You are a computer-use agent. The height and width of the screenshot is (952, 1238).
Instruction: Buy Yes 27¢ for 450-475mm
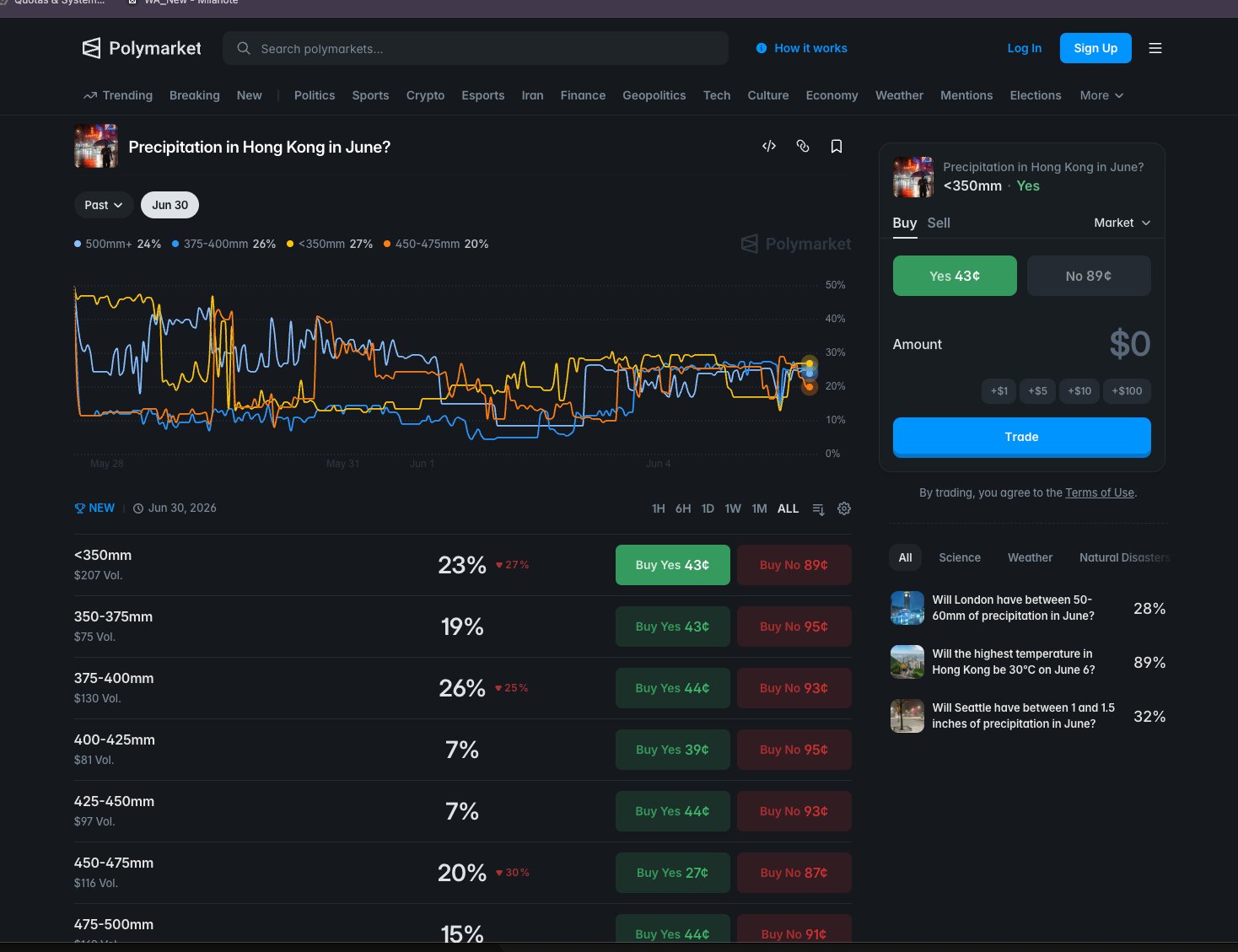tap(672, 873)
